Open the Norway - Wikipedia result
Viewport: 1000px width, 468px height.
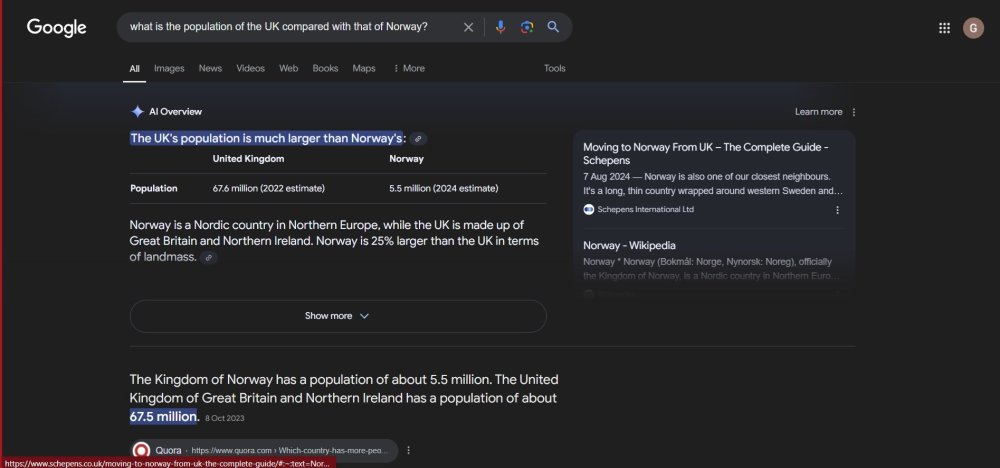click(629, 245)
